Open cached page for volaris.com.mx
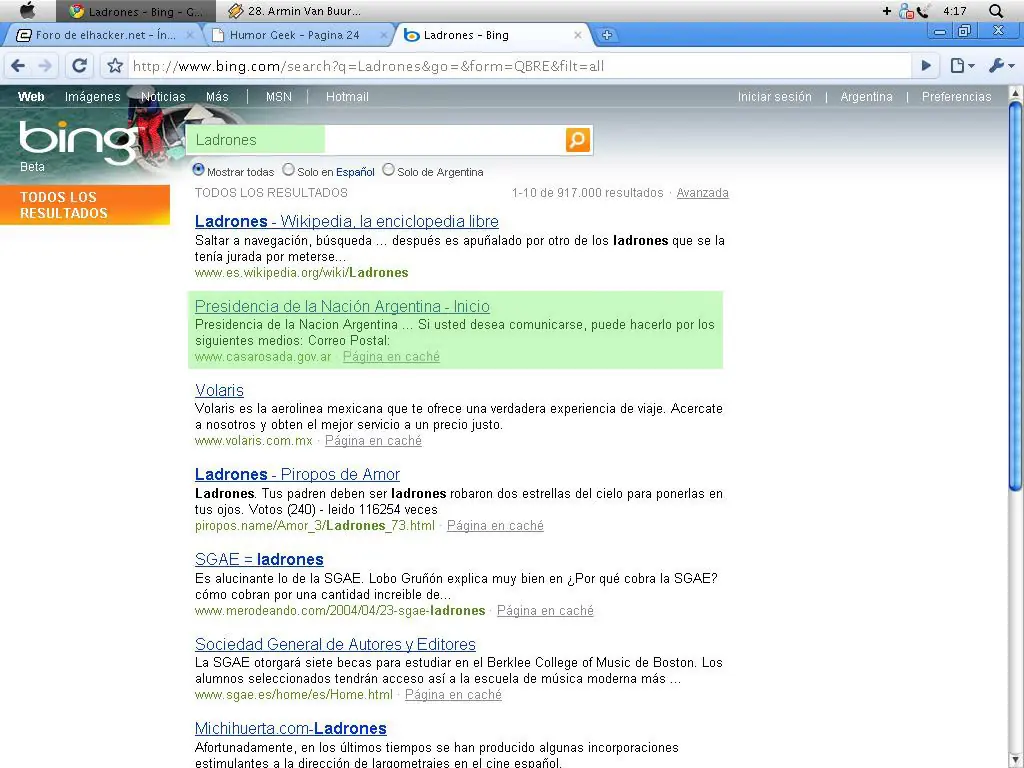 [x=374, y=441]
